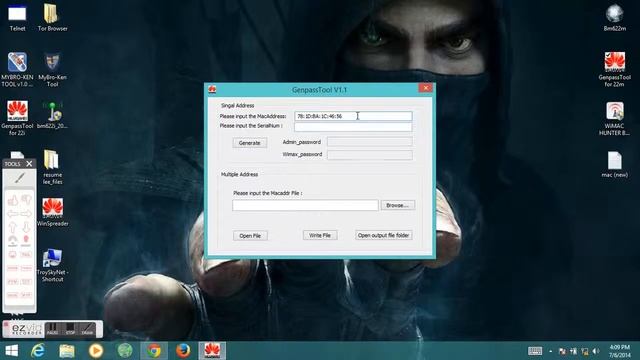The image size is (640, 360).
Task: Pause the ezvid recording
Action: tap(53, 329)
